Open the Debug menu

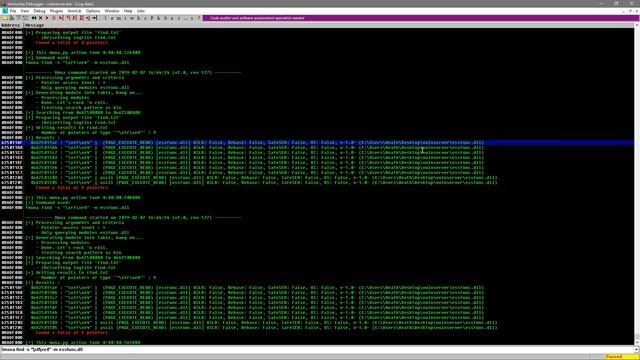[x=39, y=11]
